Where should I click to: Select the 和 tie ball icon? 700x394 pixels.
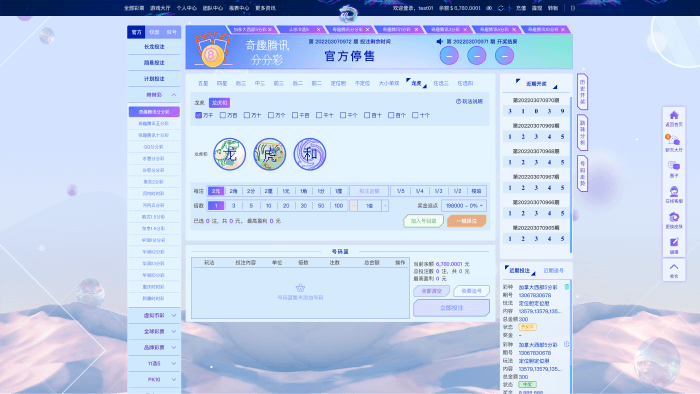(310, 154)
